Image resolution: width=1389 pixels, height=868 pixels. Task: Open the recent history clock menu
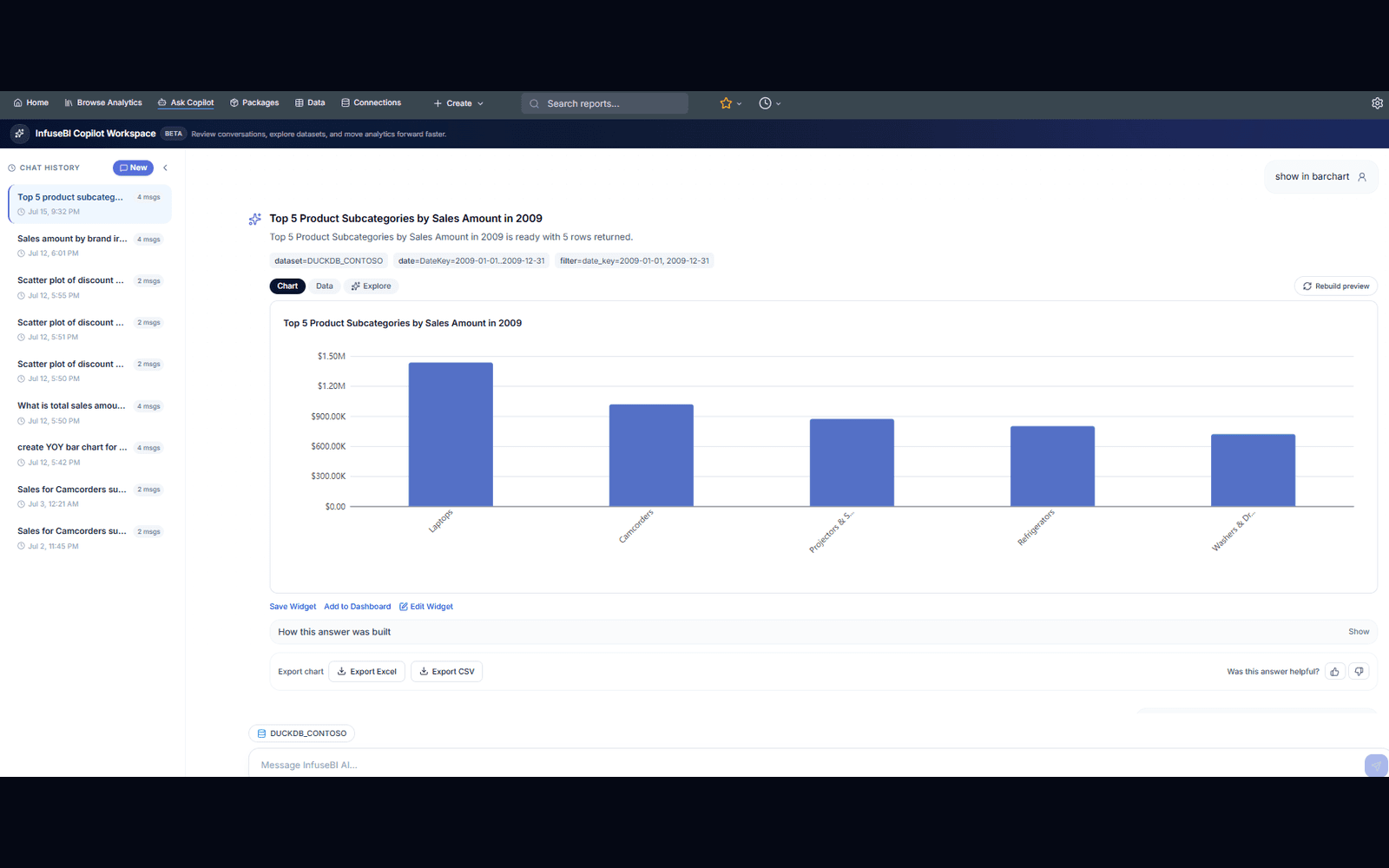[769, 103]
